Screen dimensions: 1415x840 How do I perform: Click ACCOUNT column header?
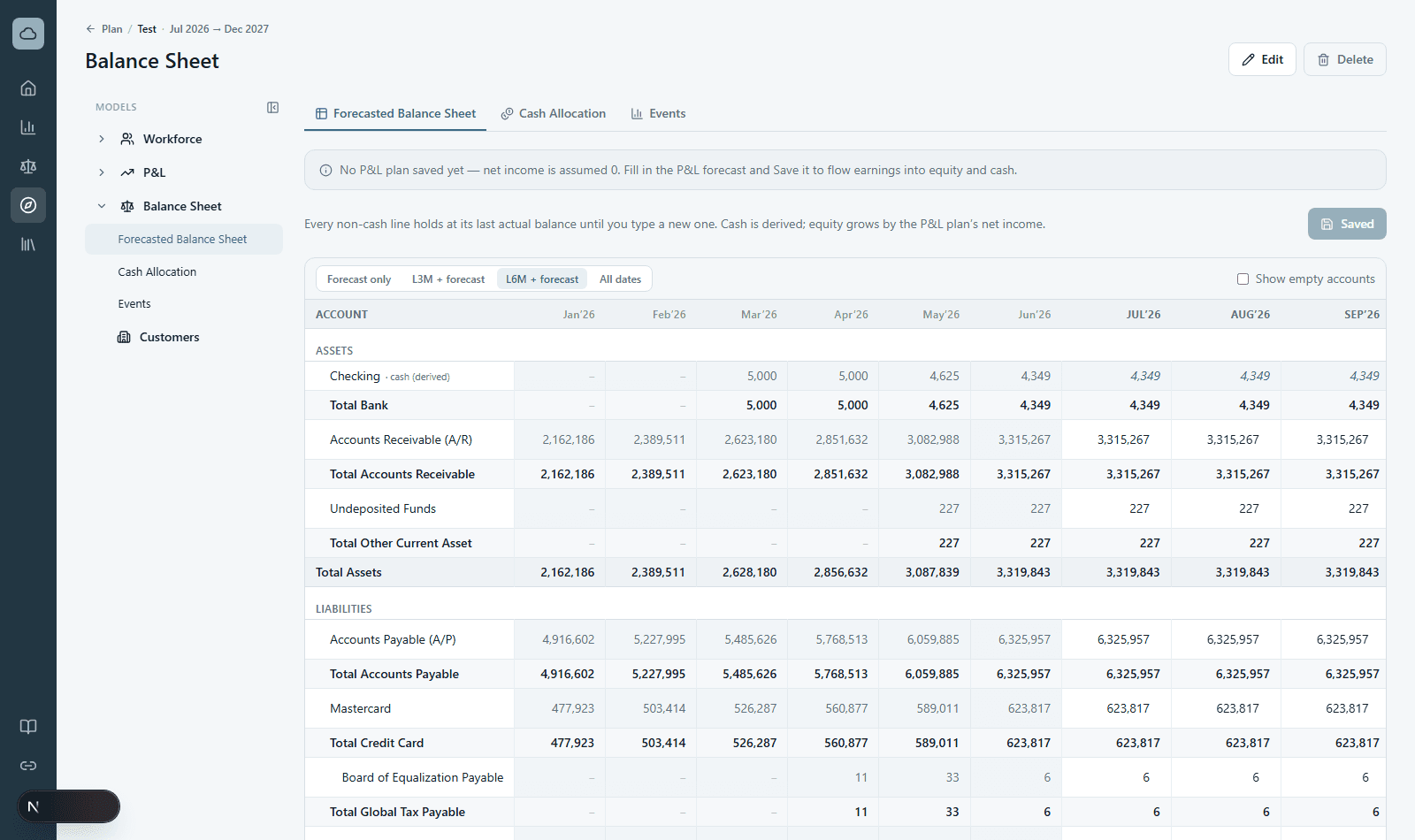pyautogui.click(x=341, y=315)
